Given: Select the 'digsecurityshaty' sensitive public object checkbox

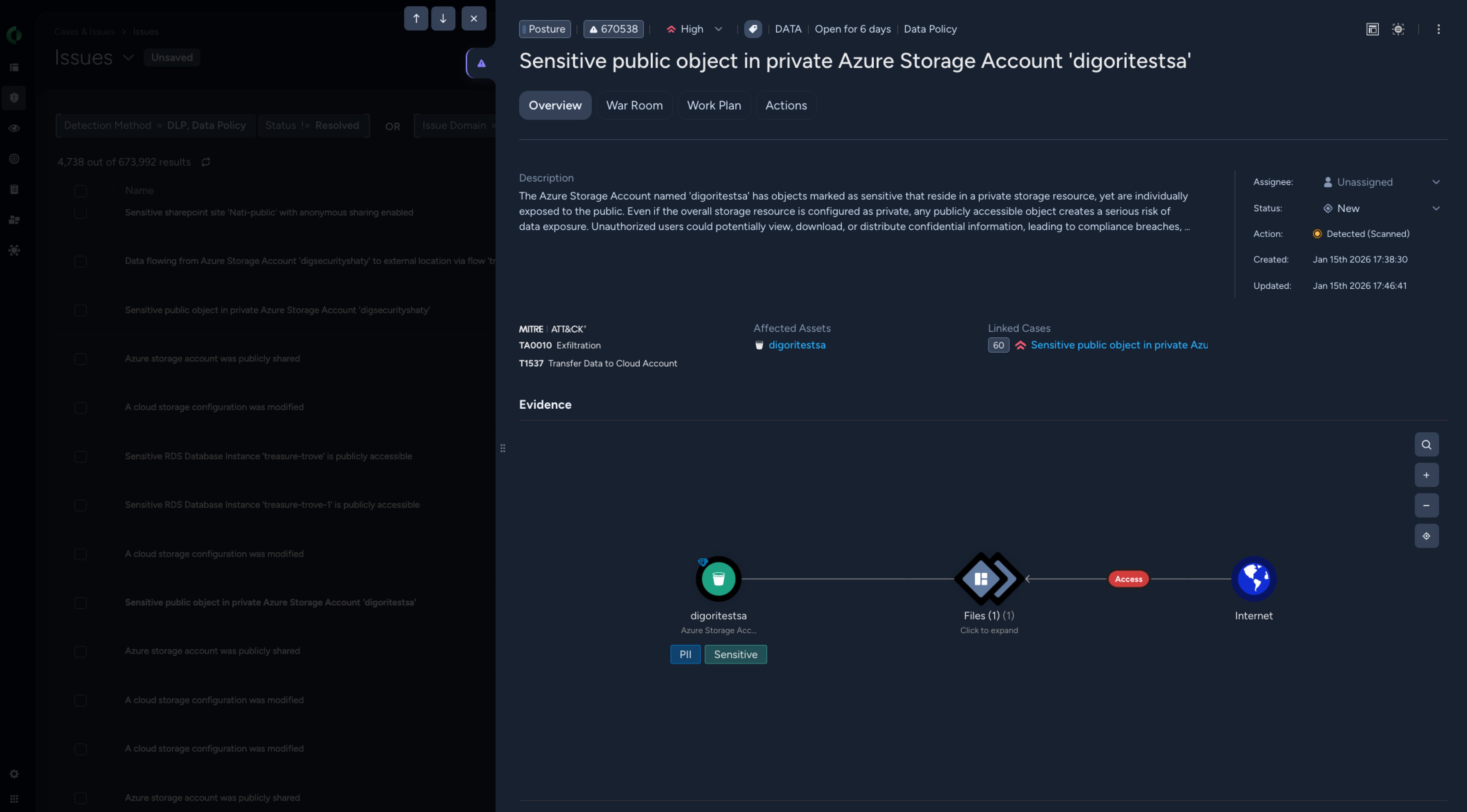Looking at the screenshot, I should (80, 310).
